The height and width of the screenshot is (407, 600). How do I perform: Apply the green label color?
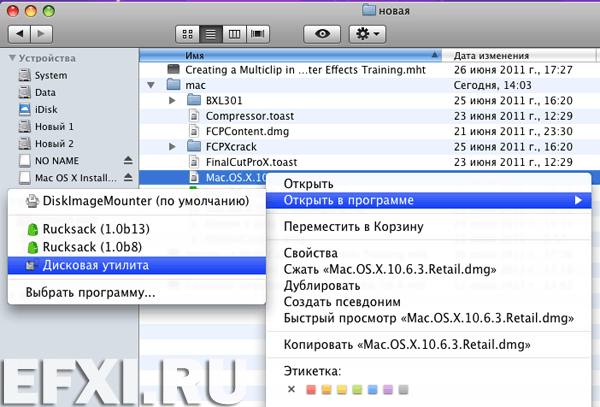click(357, 389)
